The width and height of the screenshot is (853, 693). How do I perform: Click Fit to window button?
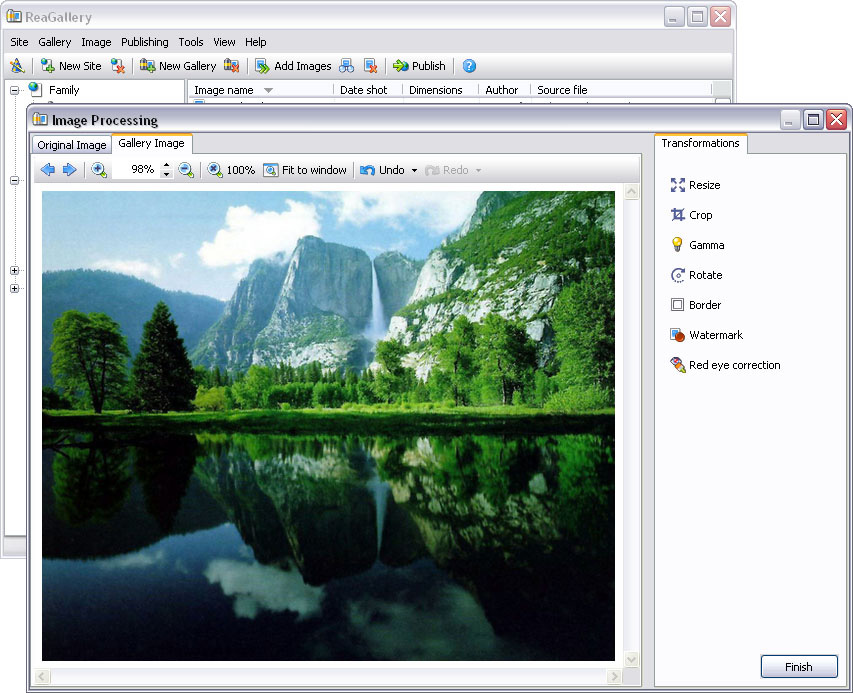tap(305, 170)
